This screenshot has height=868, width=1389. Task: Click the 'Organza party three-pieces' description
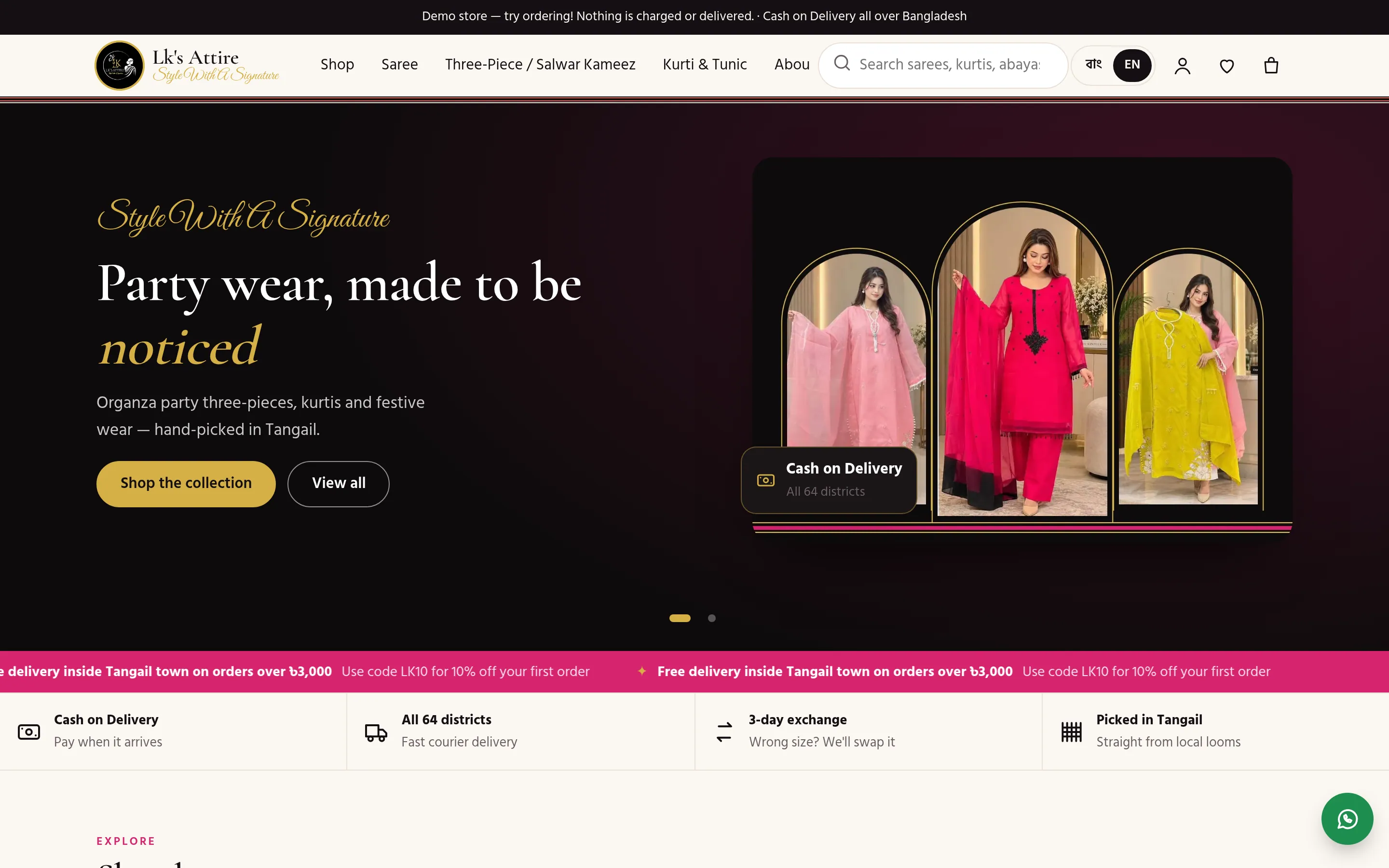(x=260, y=416)
